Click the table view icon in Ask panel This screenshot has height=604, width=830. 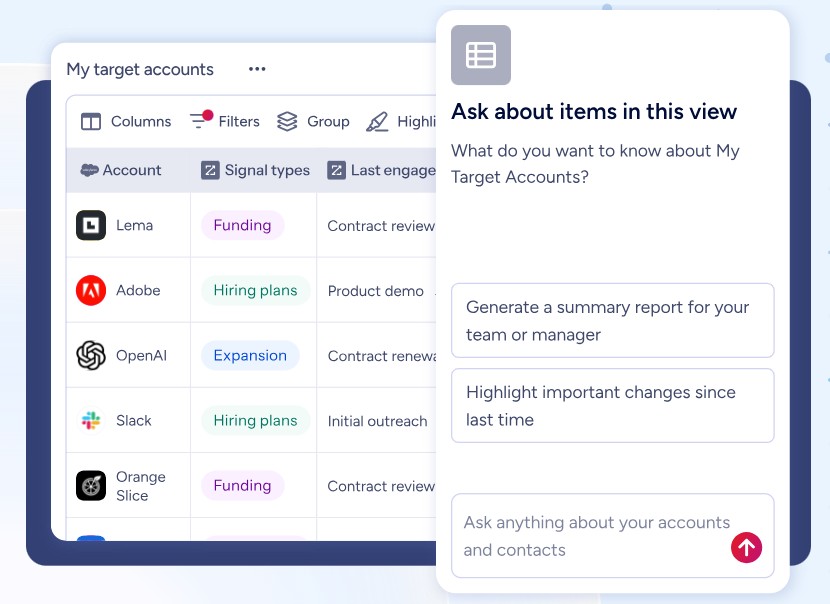point(481,55)
